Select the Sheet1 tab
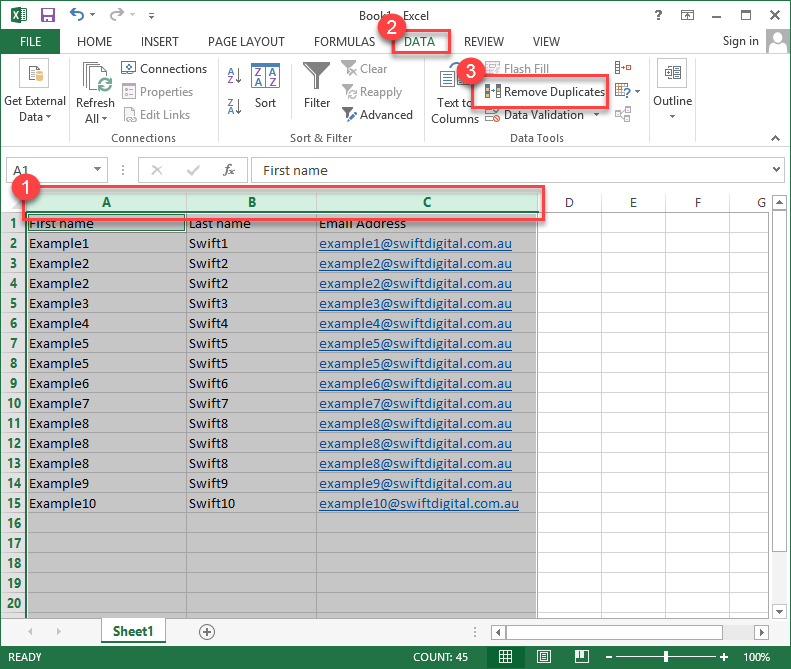 pyautogui.click(x=133, y=631)
